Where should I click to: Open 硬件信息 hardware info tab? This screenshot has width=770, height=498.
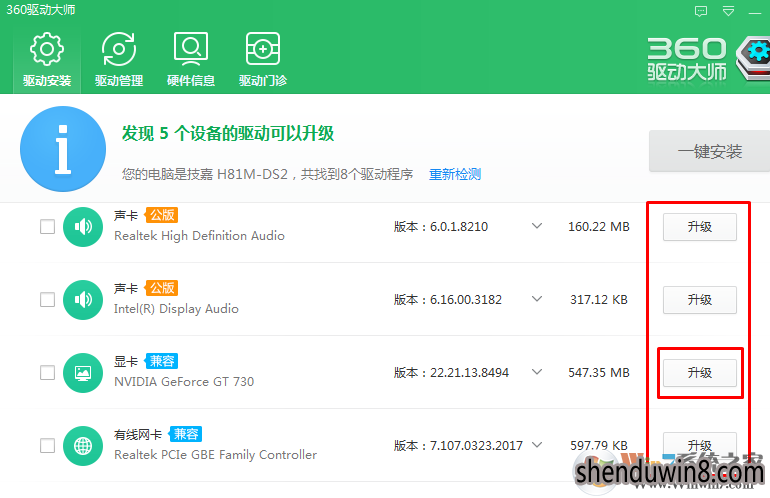(191, 60)
